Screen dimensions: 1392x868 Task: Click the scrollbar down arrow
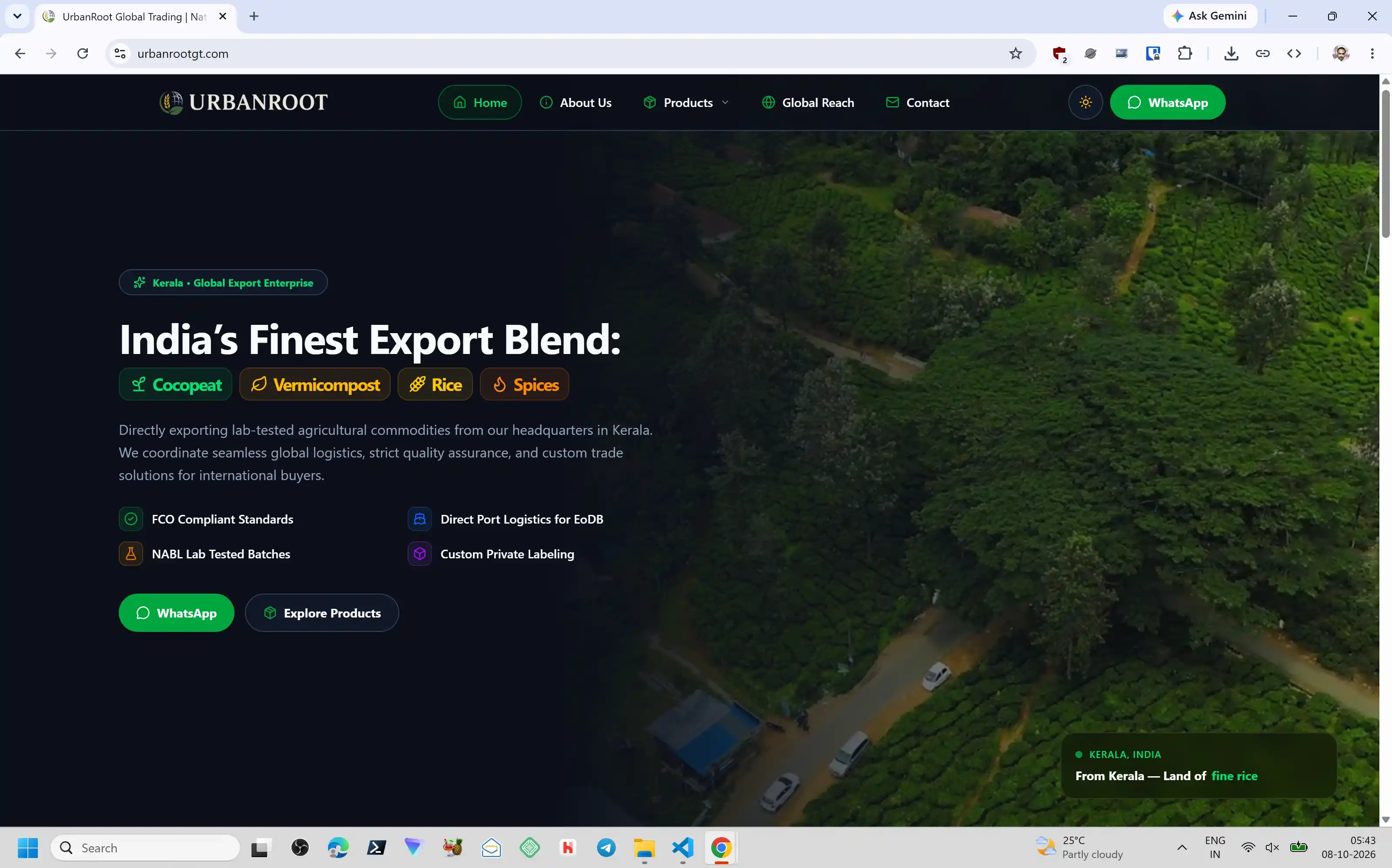1385,819
